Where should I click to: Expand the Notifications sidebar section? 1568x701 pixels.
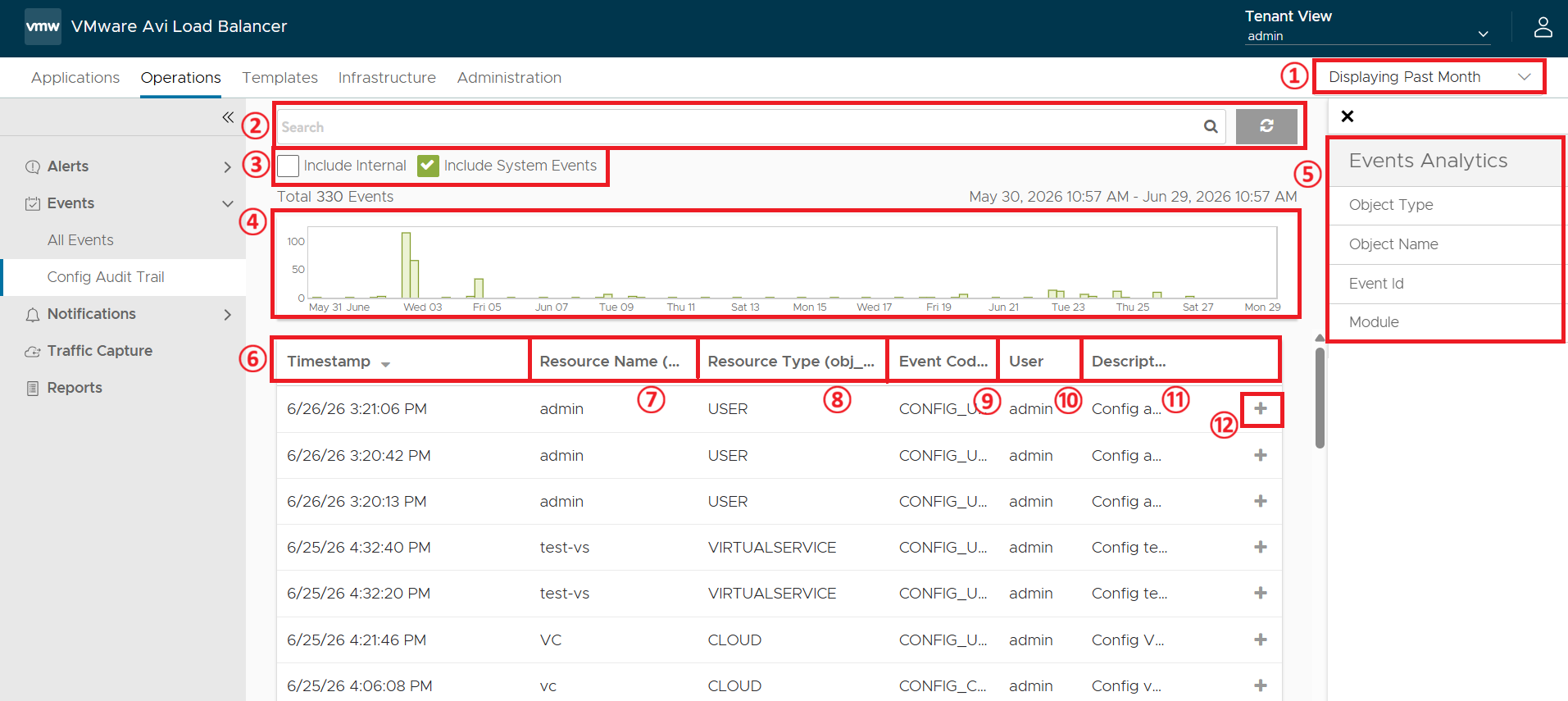tap(227, 314)
